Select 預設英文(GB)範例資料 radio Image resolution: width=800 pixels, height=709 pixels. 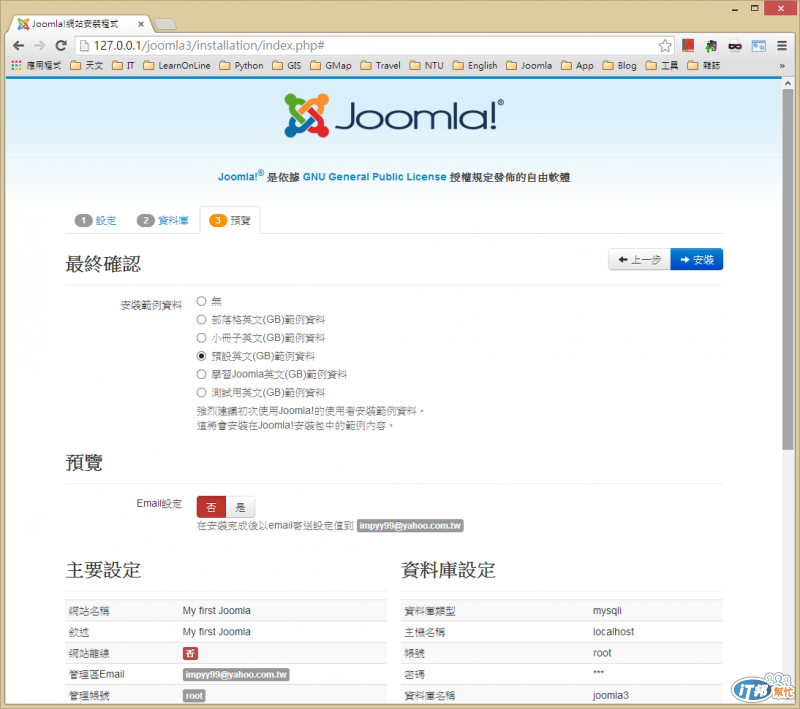pyautogui.click(x=202, y=356)
